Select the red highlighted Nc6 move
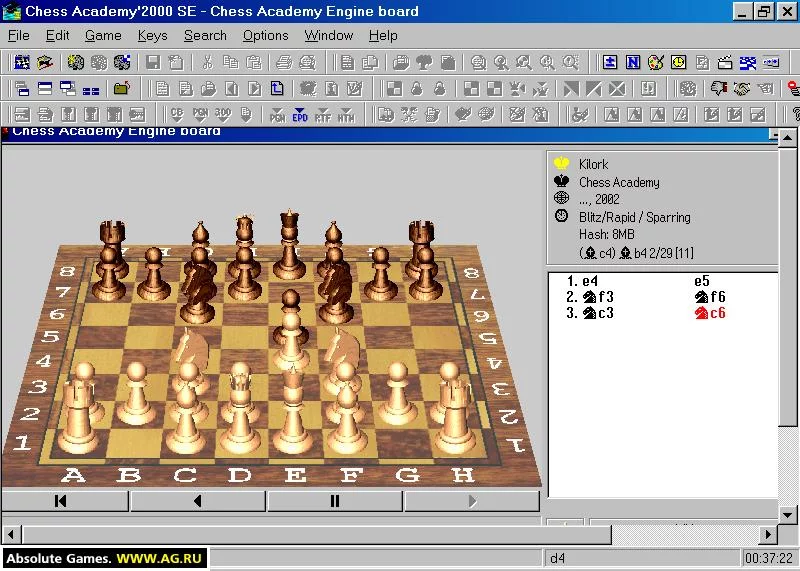 point(710,313)
